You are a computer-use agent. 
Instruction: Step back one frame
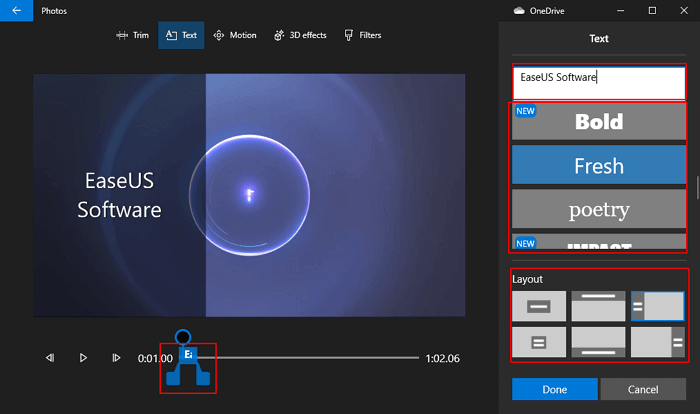click(50, 358)
